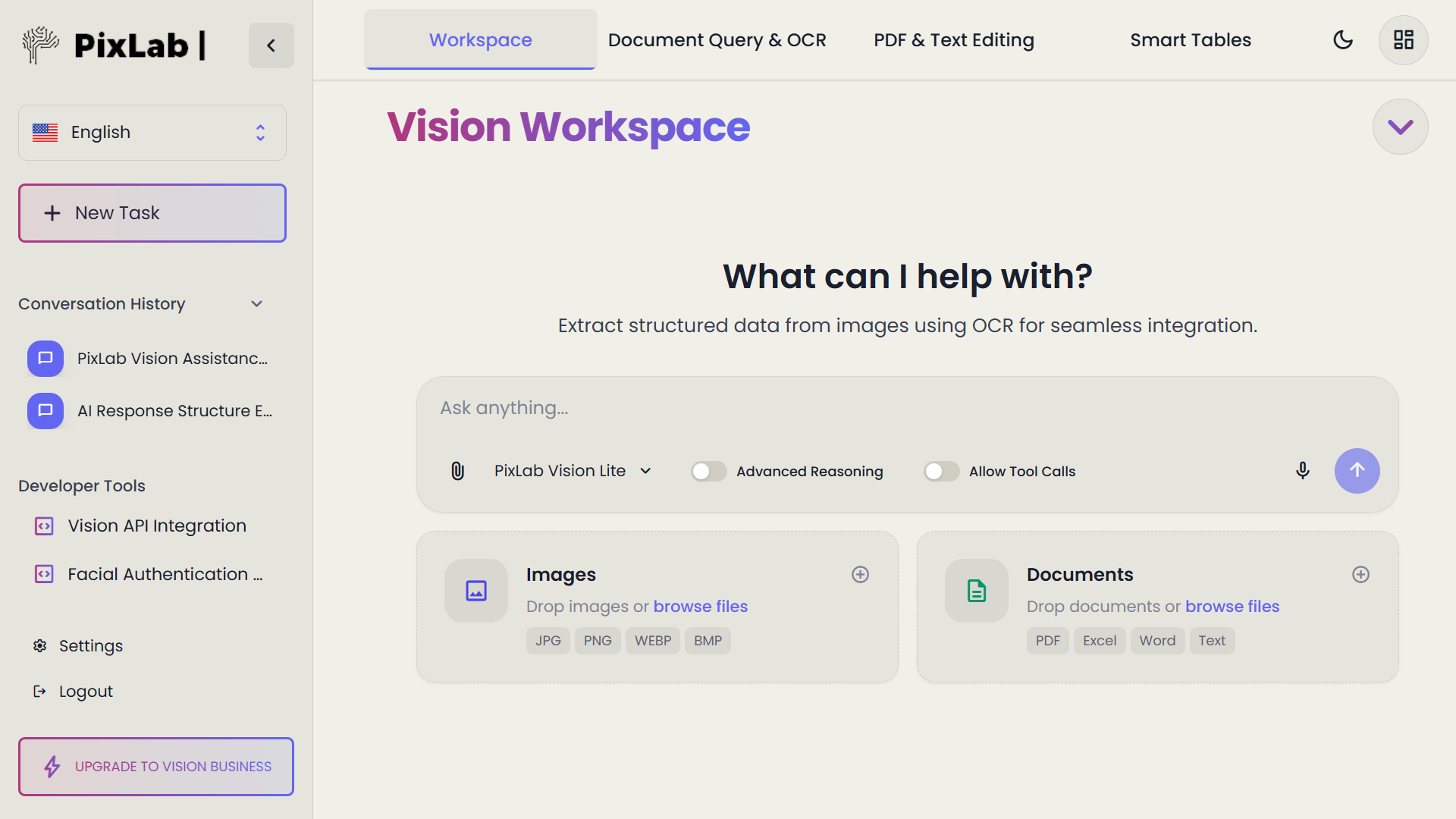The width and height of the screenshot is (1456, 819).
Task: Click the microphone voice input icon
Action: 1302,471
